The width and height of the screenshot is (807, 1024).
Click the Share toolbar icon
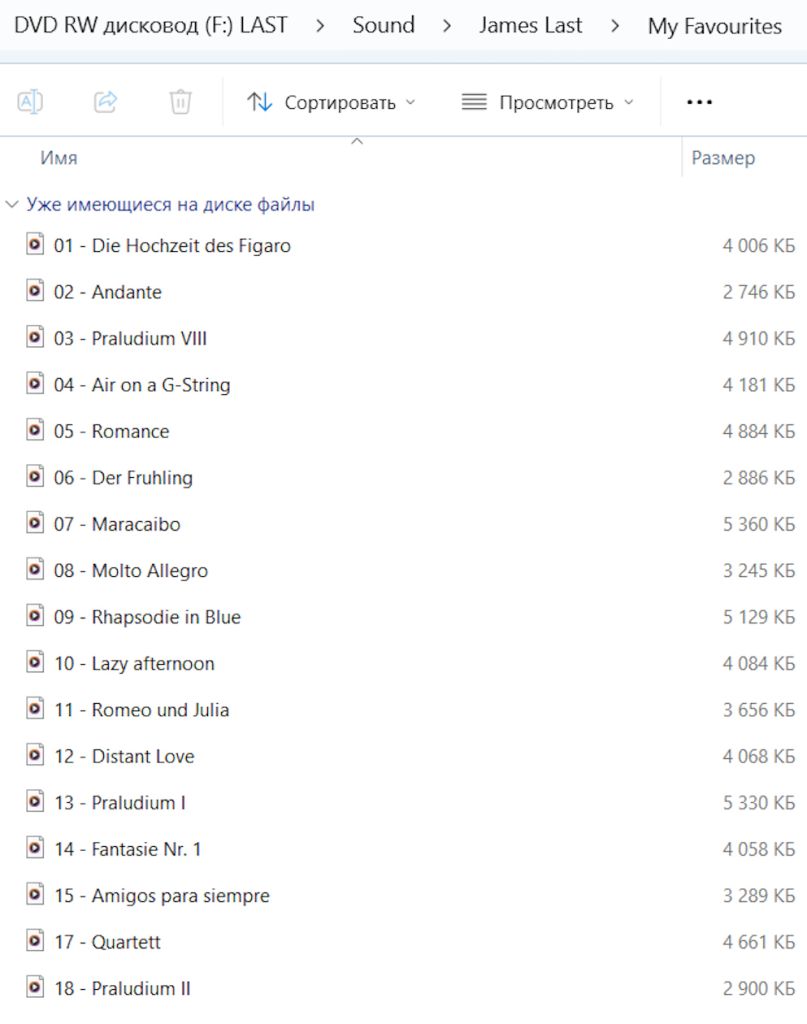tap(105, 102)
